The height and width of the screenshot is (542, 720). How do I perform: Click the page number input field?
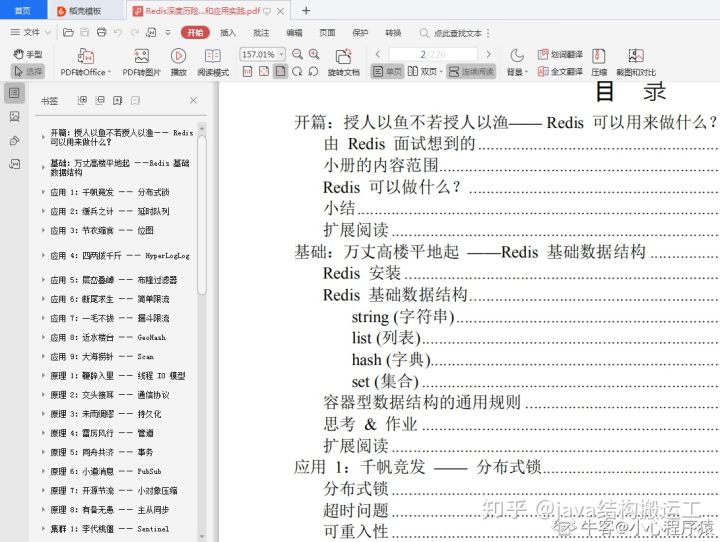433,54
